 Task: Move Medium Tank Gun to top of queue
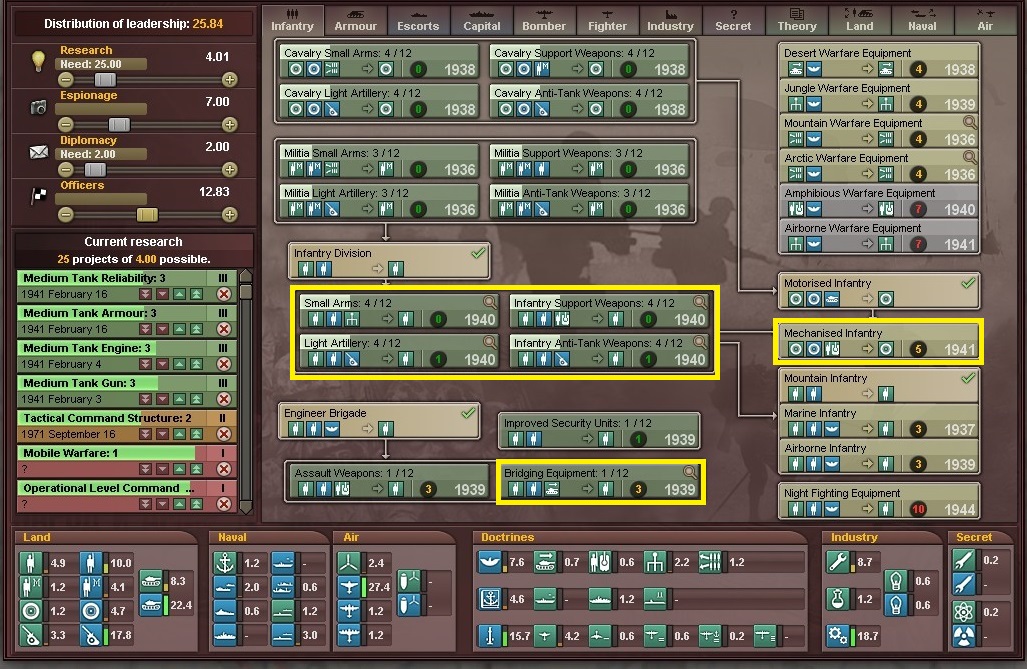pyautogui.click(x=196, y=399)
